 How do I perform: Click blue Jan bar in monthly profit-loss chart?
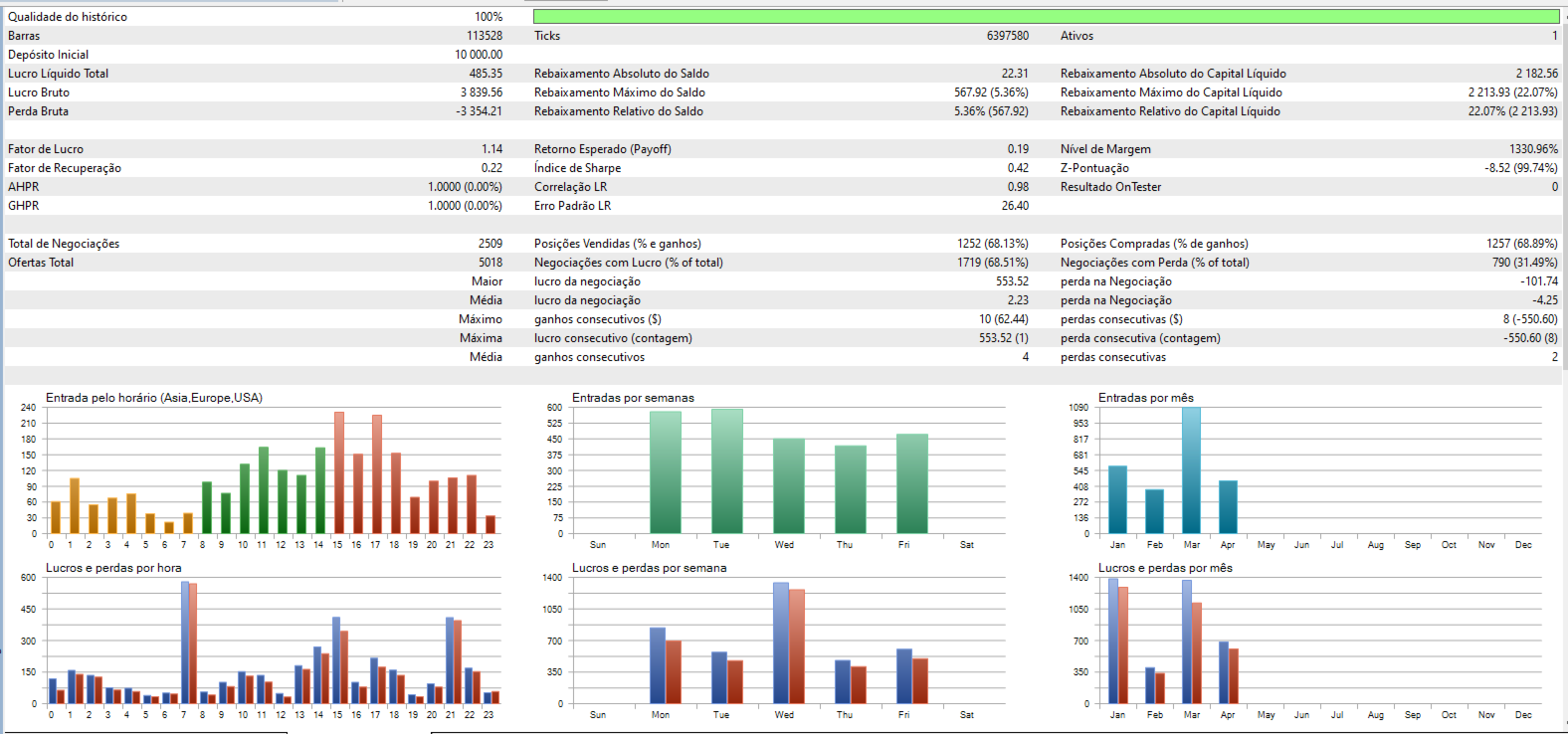tap(1113, 642)
